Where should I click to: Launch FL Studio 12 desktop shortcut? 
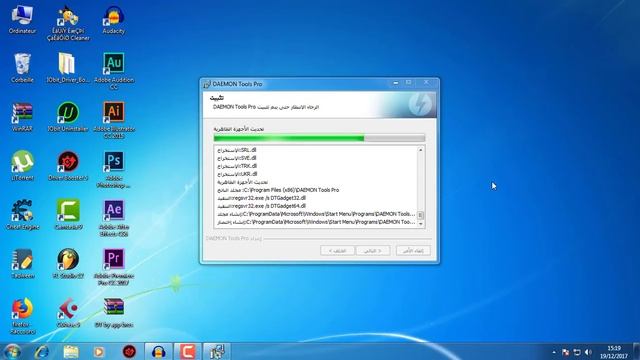point(68,264)
